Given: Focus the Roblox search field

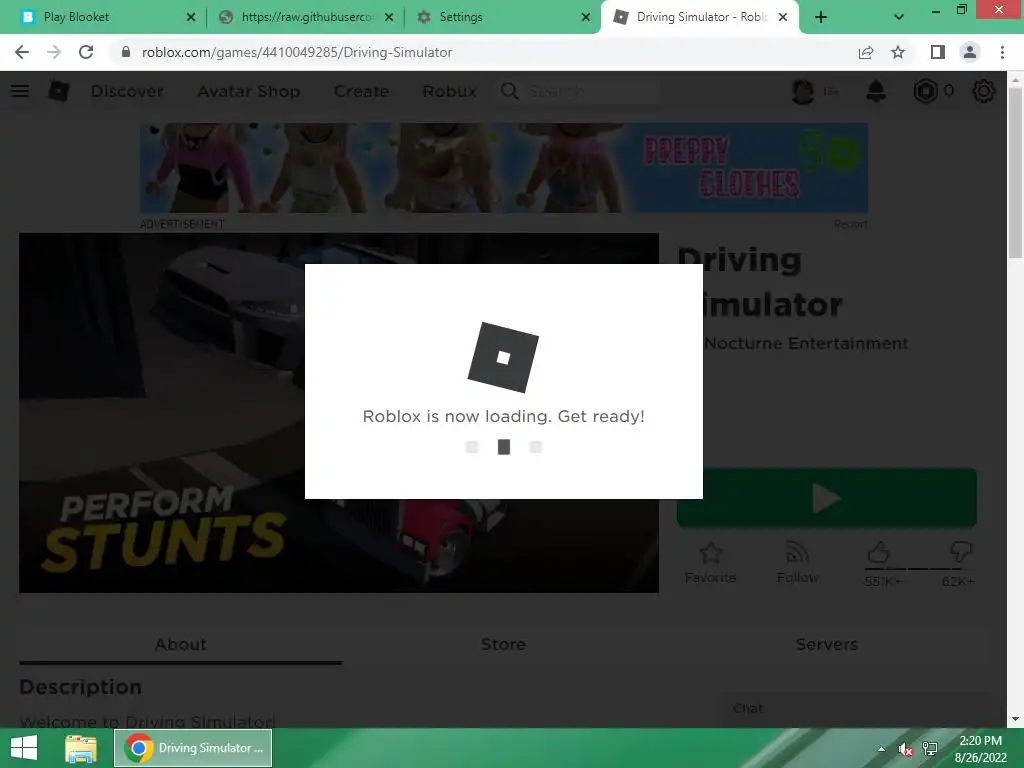Looking at the screenshot, I should coord(593,91).
